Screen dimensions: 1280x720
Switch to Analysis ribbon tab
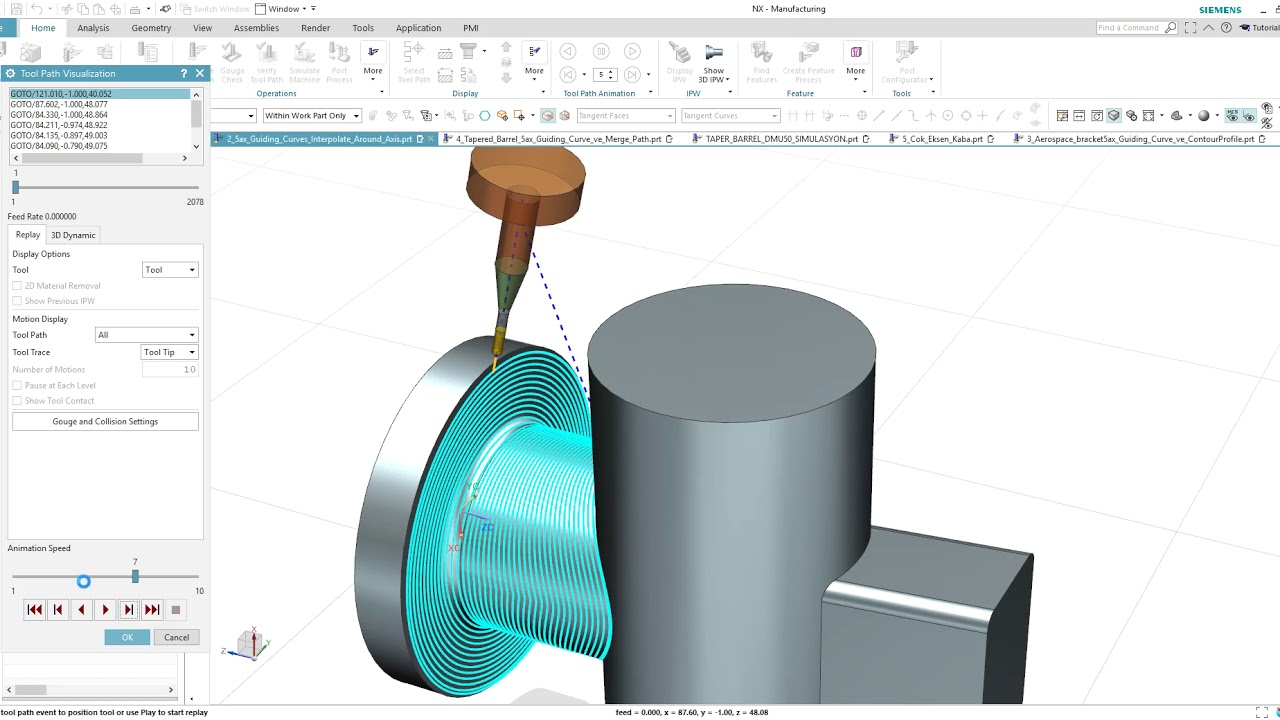click(93, 28)
